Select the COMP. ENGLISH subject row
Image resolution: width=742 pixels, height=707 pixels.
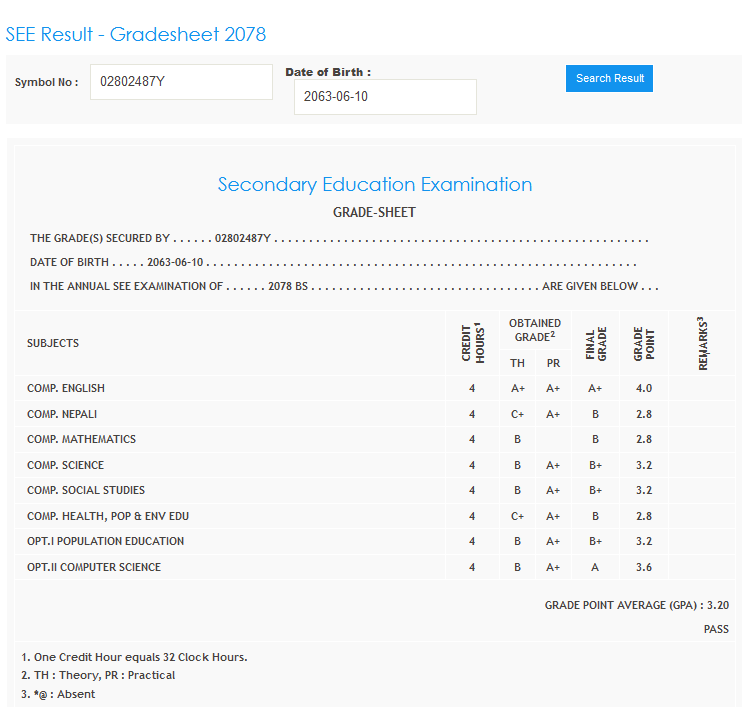66,388
